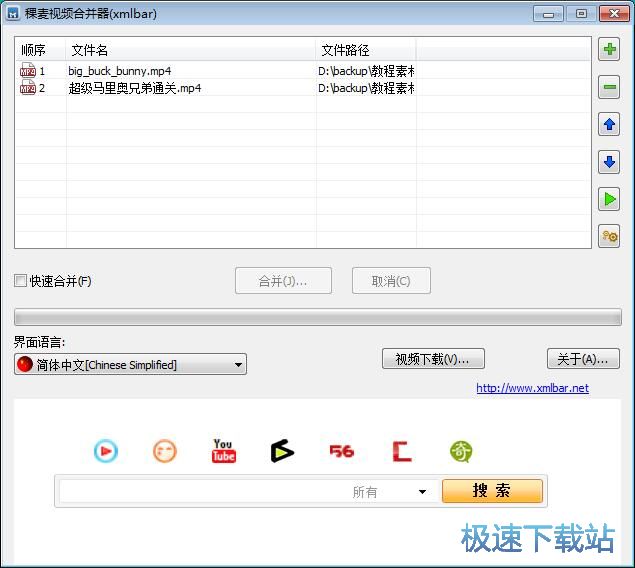Click the green iQiyi site icon
Viewport: 635px width, 568px height.
click(461, 452)
